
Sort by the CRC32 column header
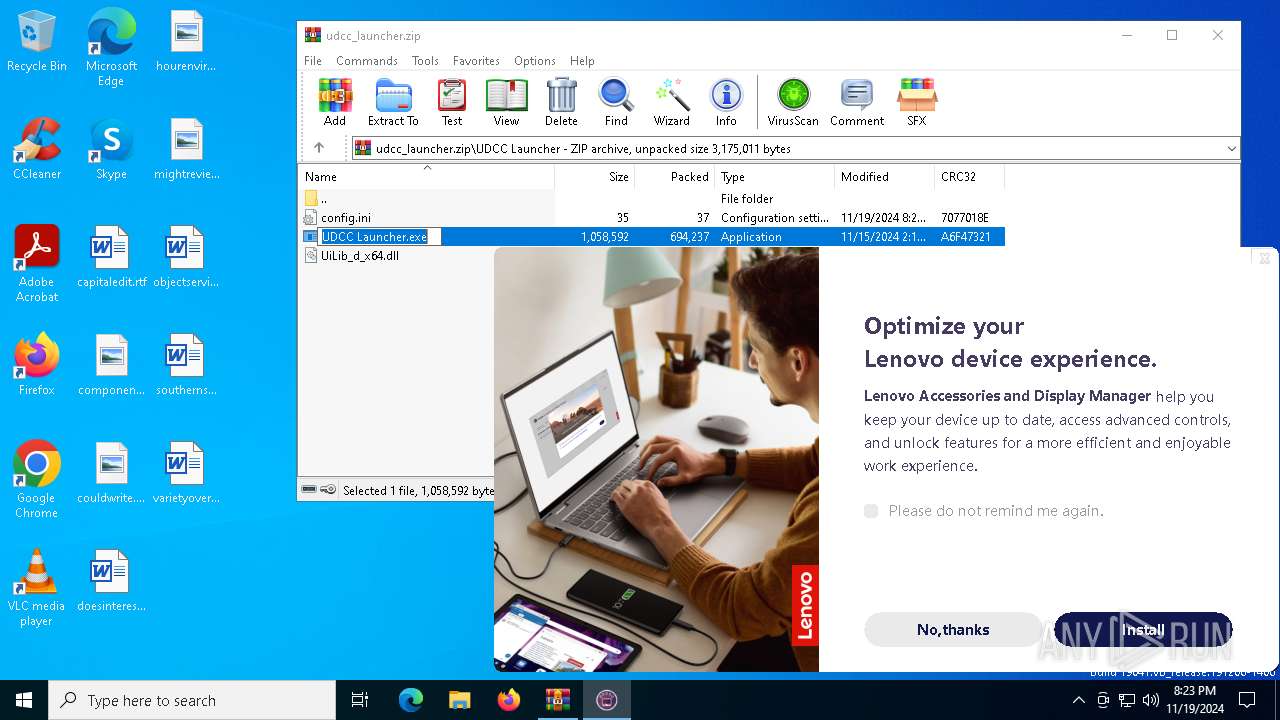970,177
